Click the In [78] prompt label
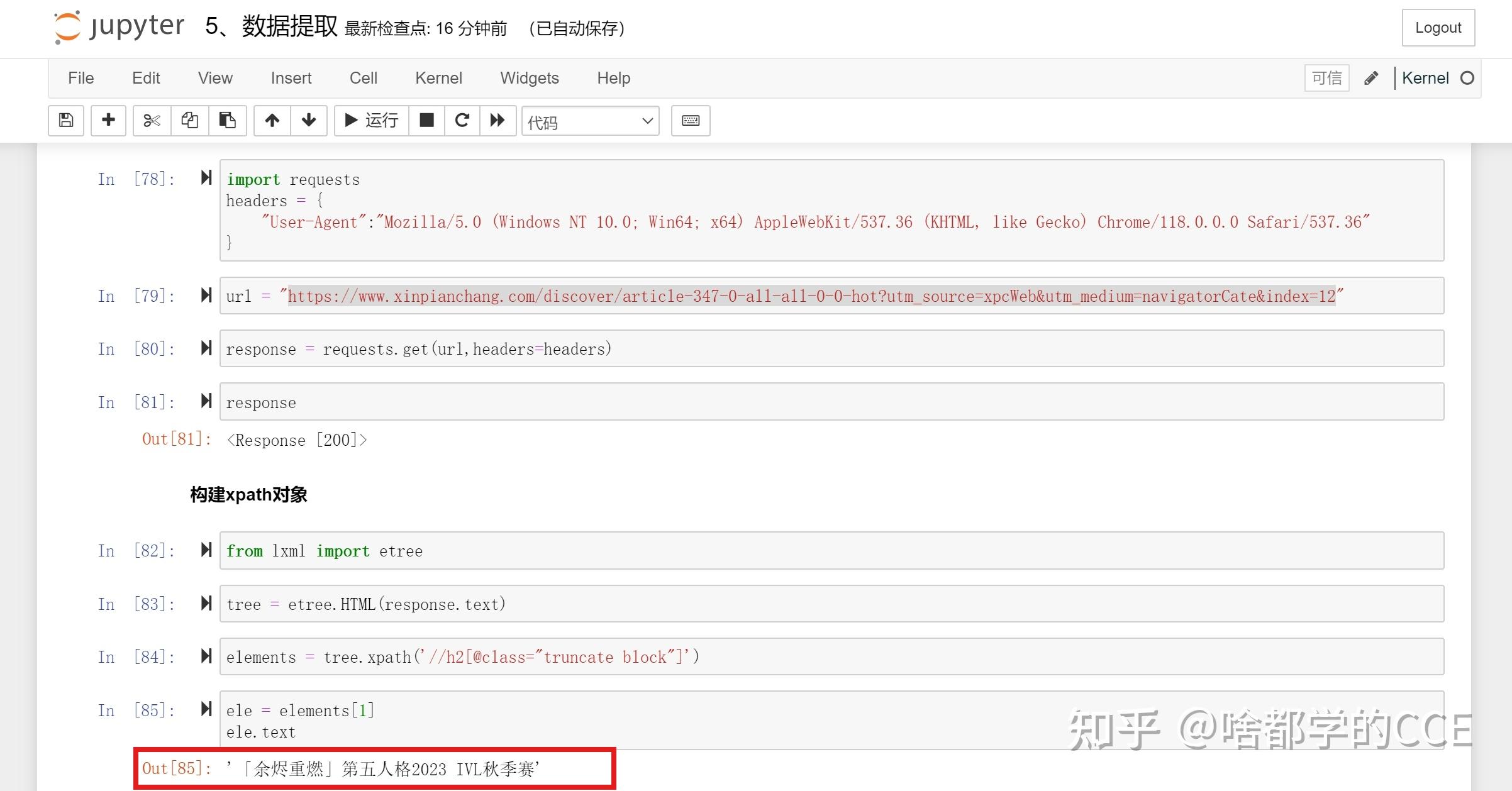 point(136,179)
